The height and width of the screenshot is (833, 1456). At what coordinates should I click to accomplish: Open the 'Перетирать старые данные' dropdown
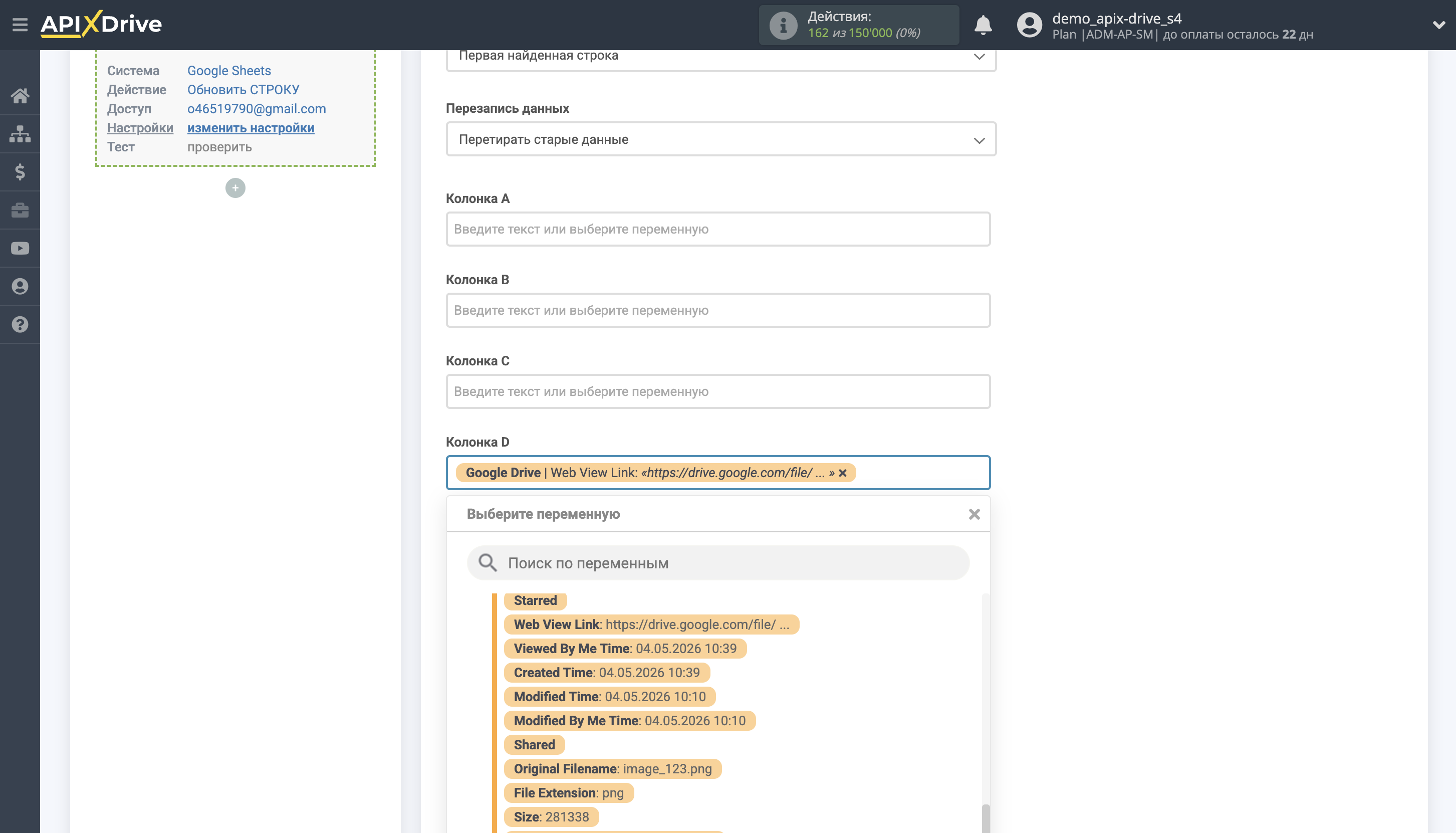(720, 139)
